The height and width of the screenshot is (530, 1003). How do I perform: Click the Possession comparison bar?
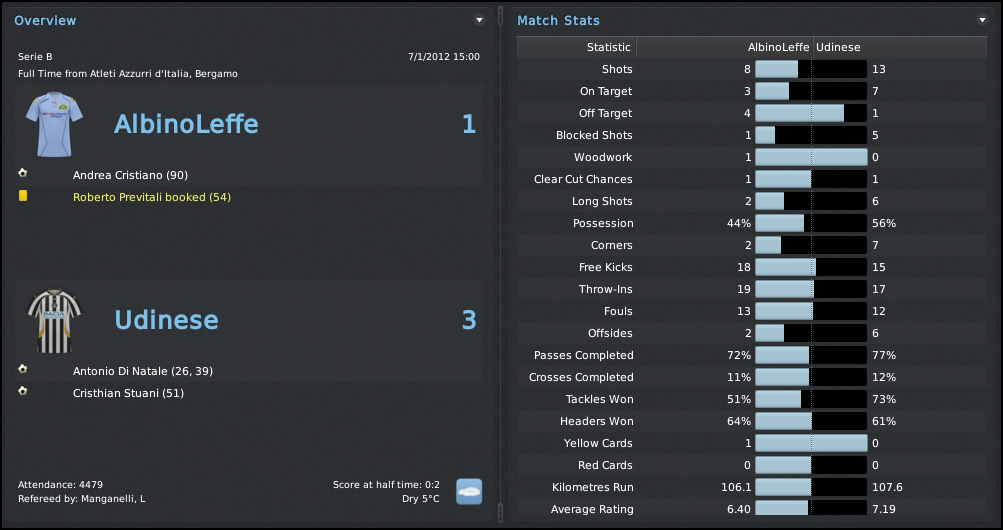tap(811, 223)
